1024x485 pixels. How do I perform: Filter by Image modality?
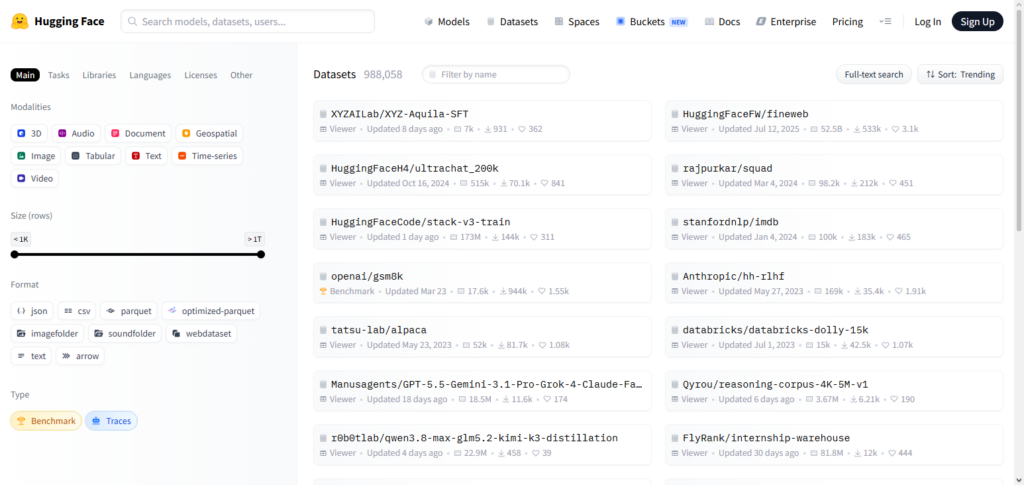pos(36,156)
